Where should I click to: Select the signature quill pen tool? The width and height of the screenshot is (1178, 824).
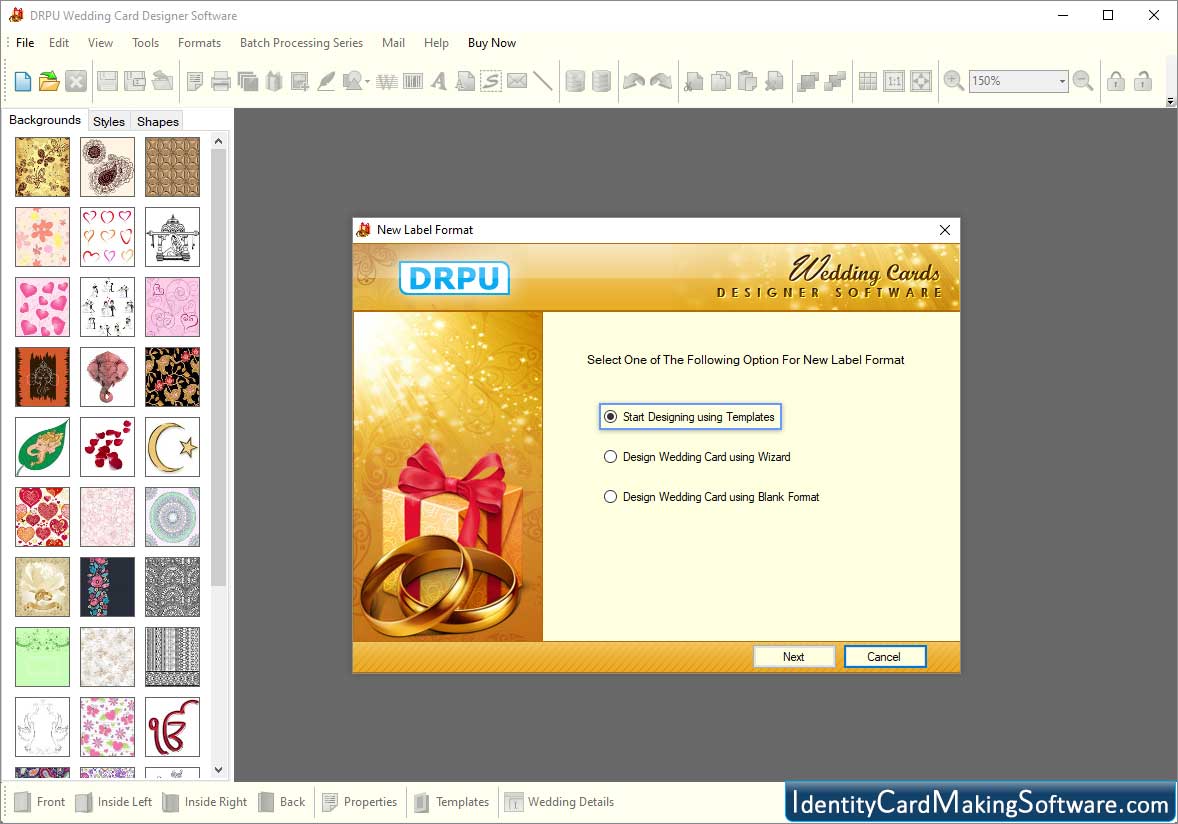pyautogui.click(x=326, y=81)
